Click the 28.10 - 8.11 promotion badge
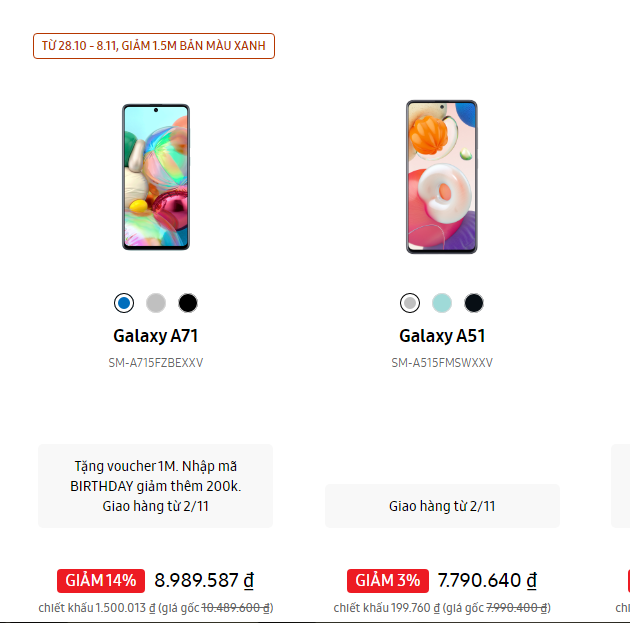Image resolution: width=630 pixels, height=630 pixels. click(x=154, y=46)
